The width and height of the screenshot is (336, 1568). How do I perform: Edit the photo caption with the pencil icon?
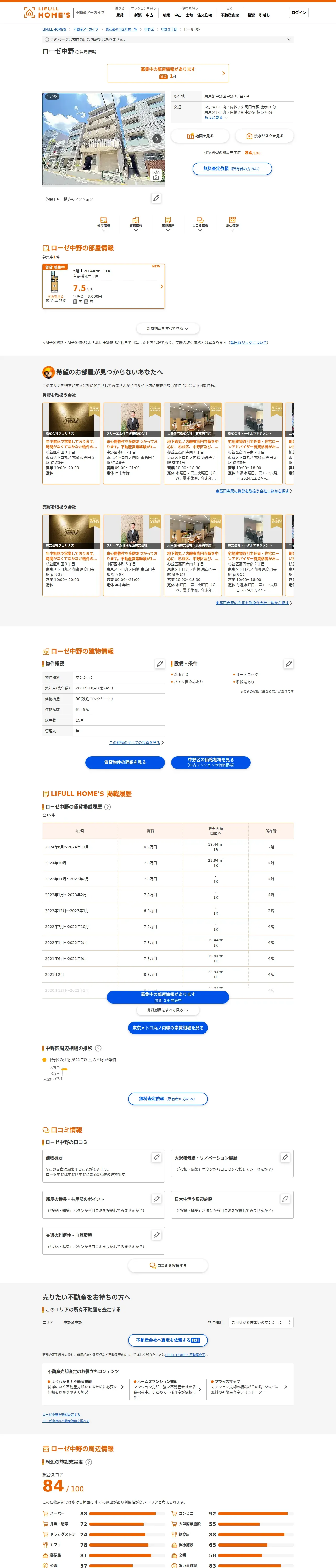pos(157,198)
